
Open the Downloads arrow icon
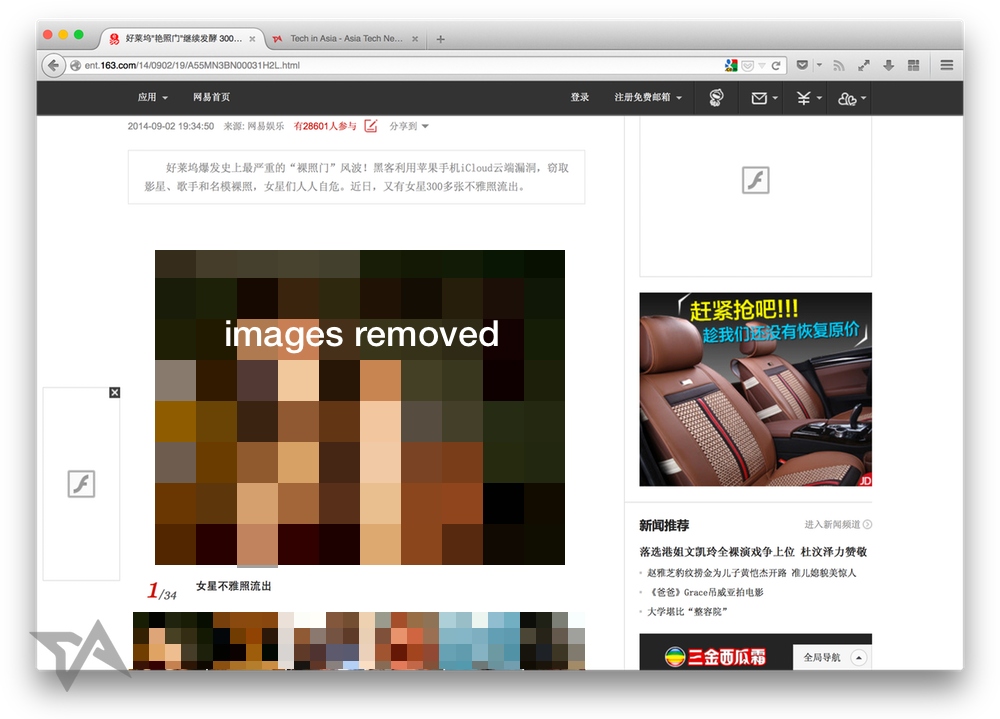888,65
